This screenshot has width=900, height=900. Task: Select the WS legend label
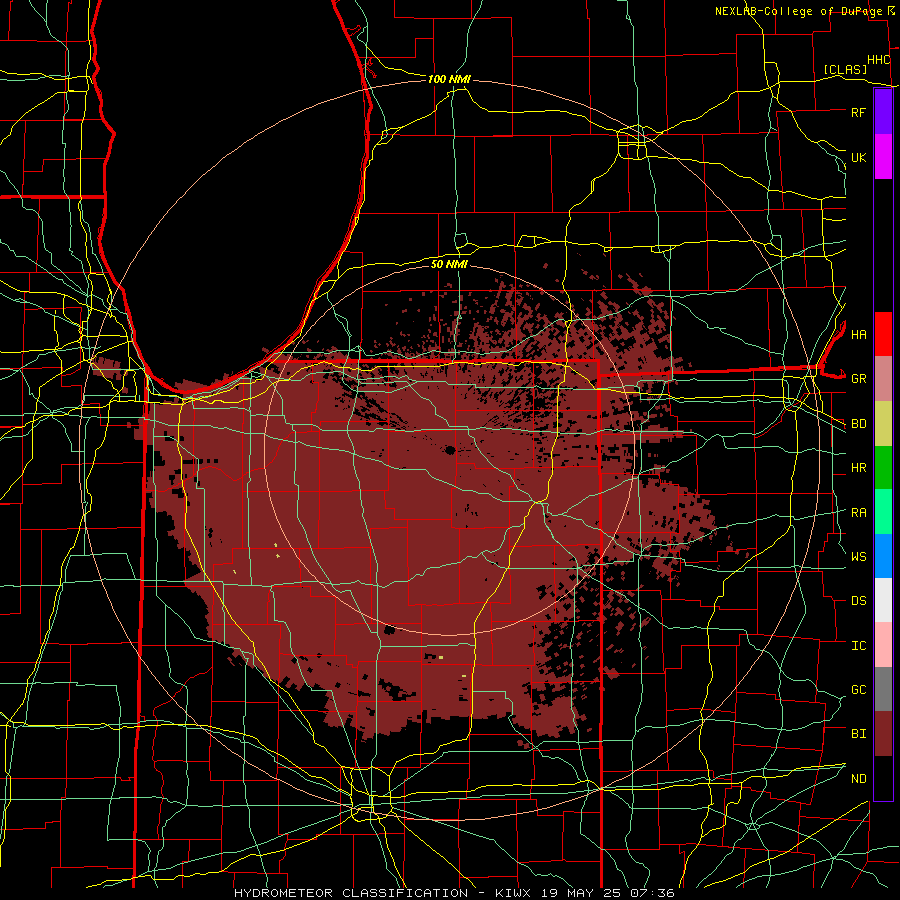859,556
